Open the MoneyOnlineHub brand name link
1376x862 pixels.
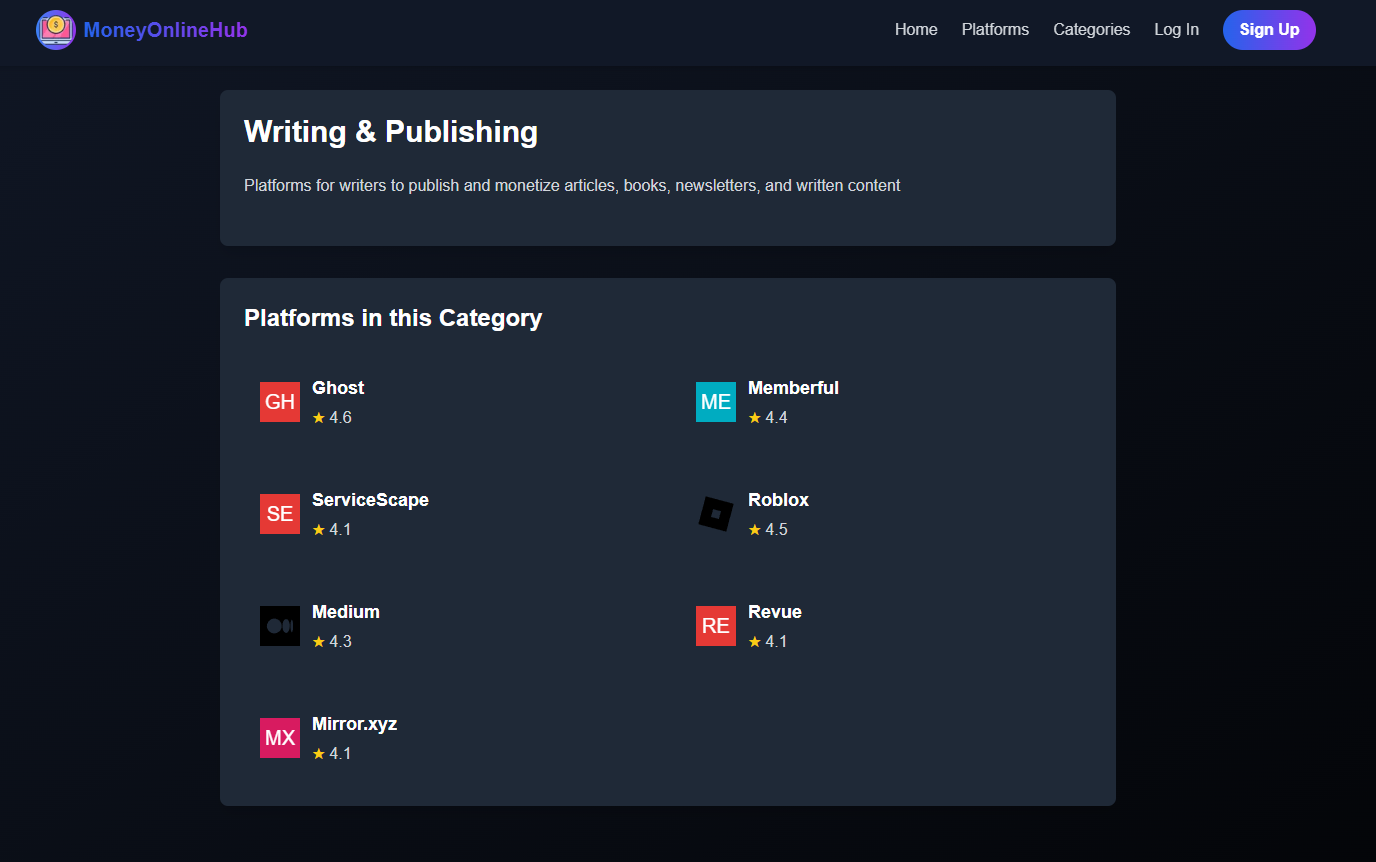[x=166, y=30]
